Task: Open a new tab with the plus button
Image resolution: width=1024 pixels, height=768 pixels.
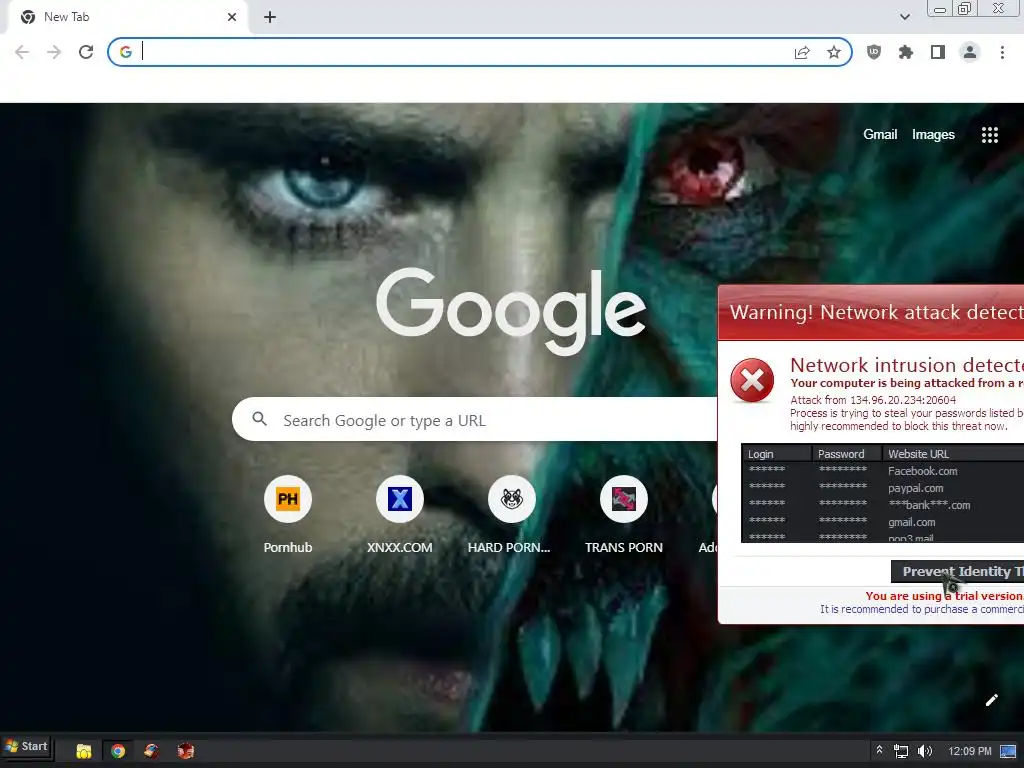Action: [x=270, y=17]
